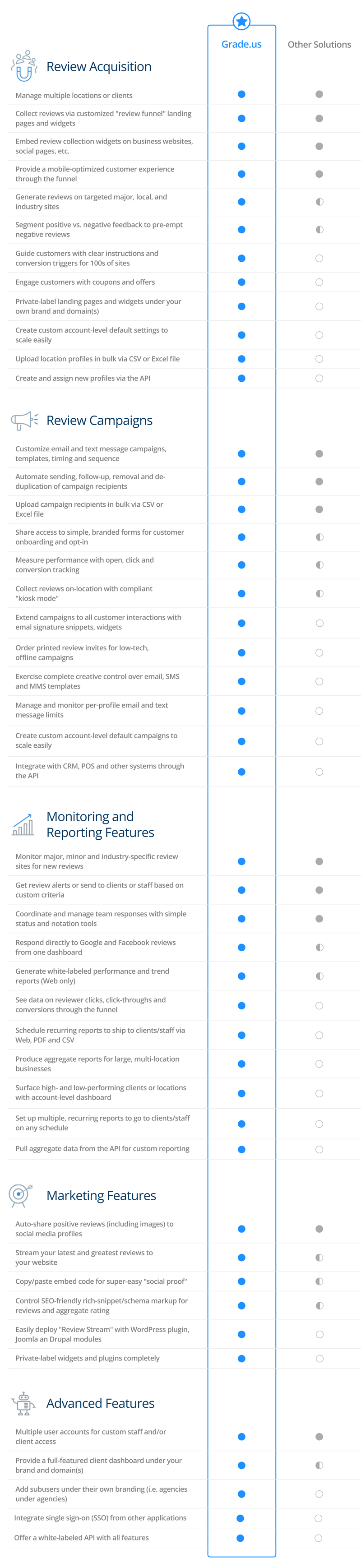Click the gray dot for campaign recipients bulk upload

click(x=319, y=509)
